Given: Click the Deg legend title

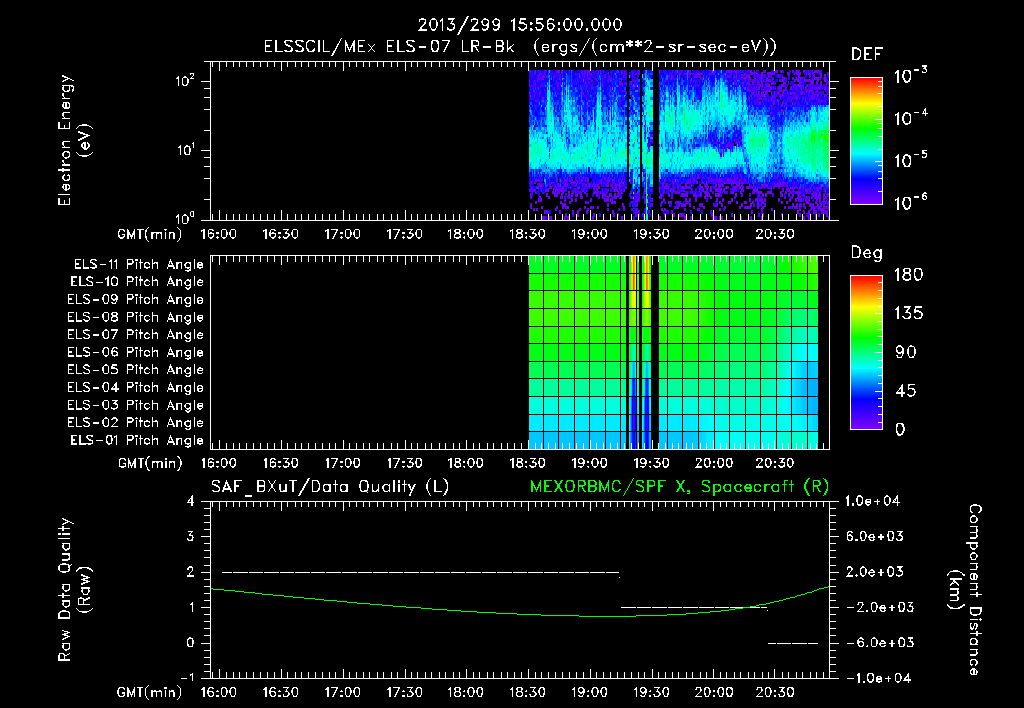Looking at the screenshot, I should click(x=867, y=253).
